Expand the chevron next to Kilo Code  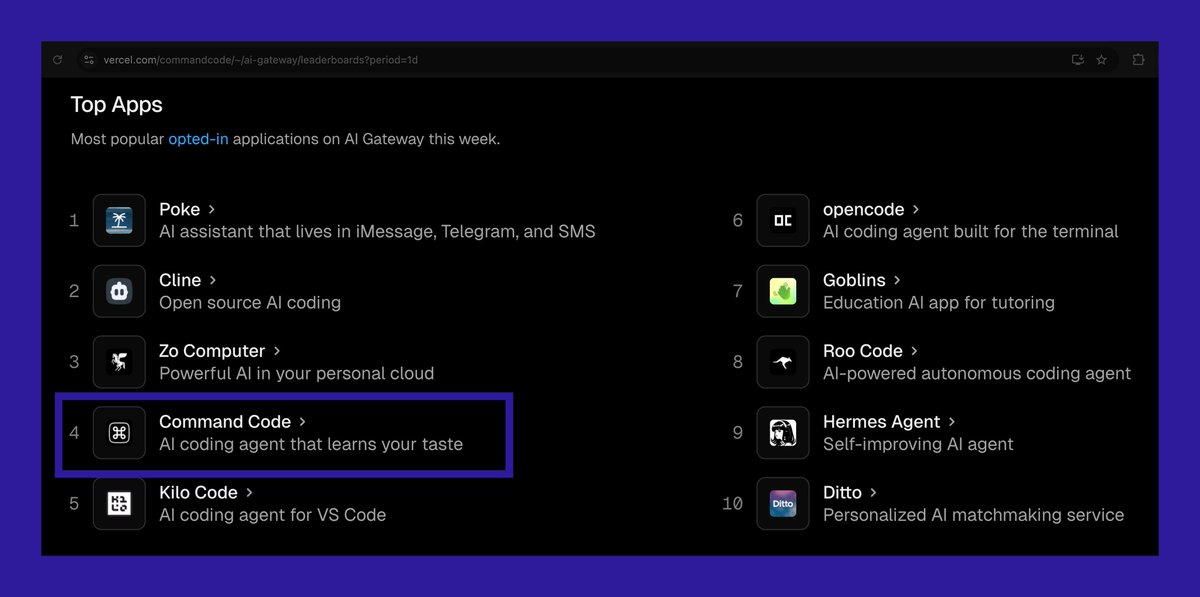coord(248,493)
